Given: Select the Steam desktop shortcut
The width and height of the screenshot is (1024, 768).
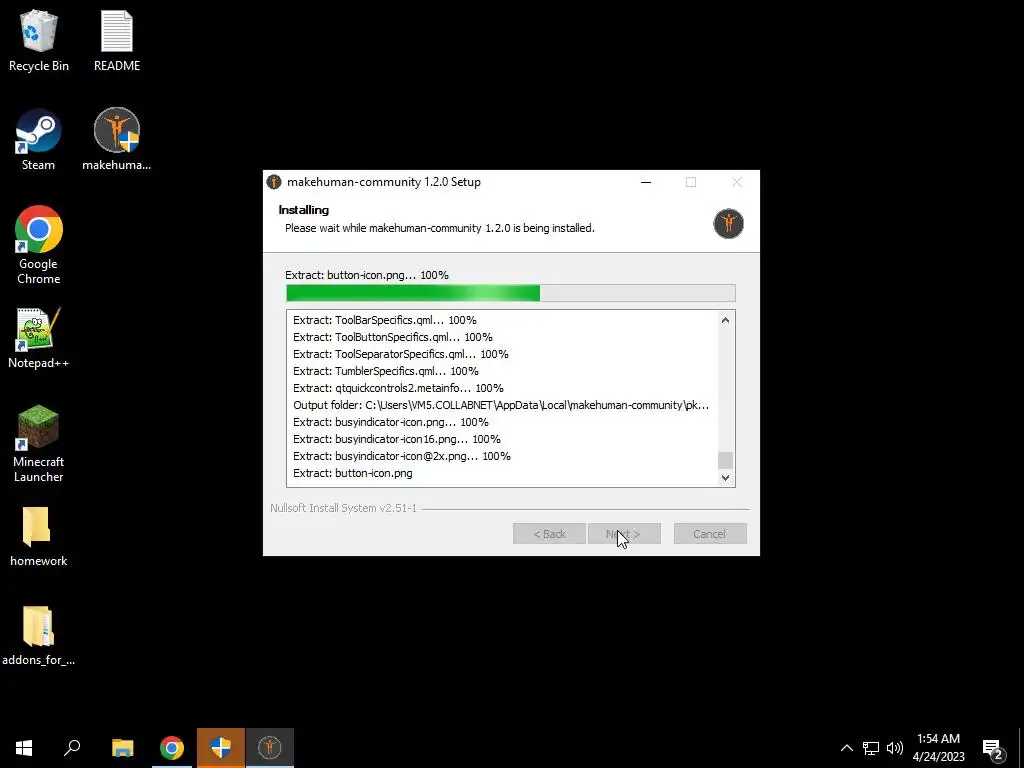Looking at the screenshot, I should click(x=39, y=140).
